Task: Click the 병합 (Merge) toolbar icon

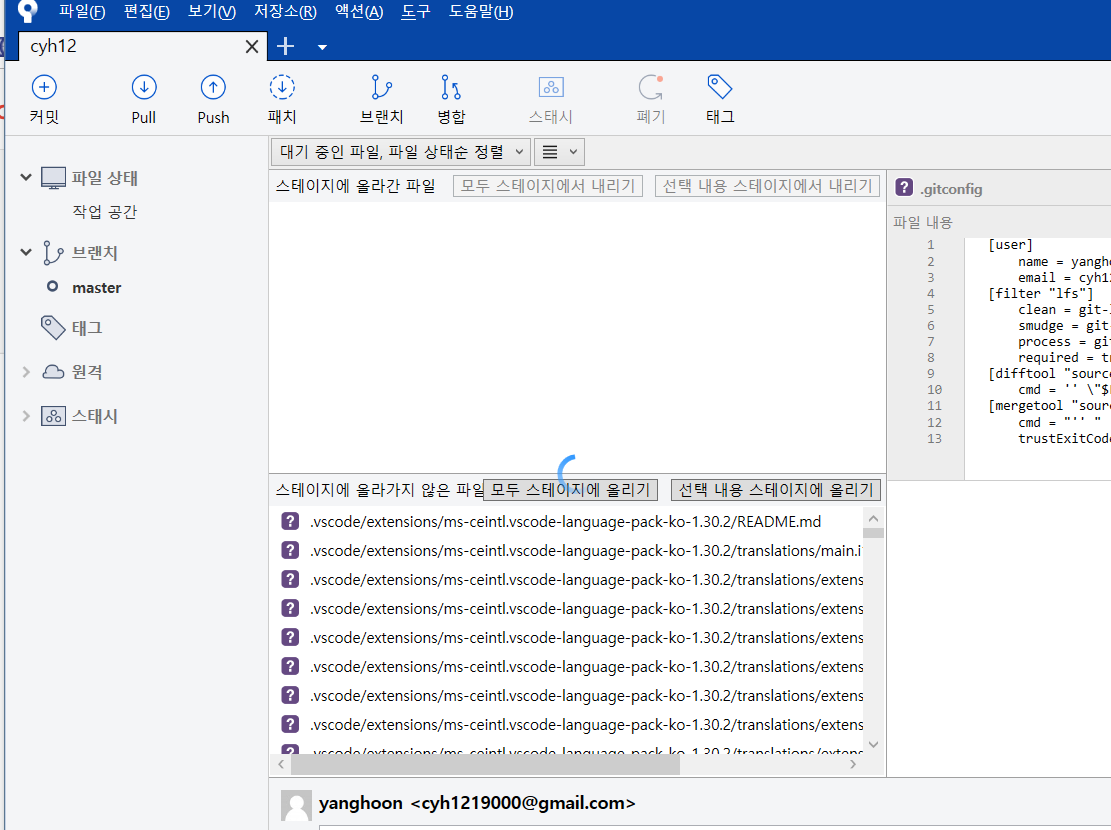Action: pyautogui.click(x=451, y=99)
